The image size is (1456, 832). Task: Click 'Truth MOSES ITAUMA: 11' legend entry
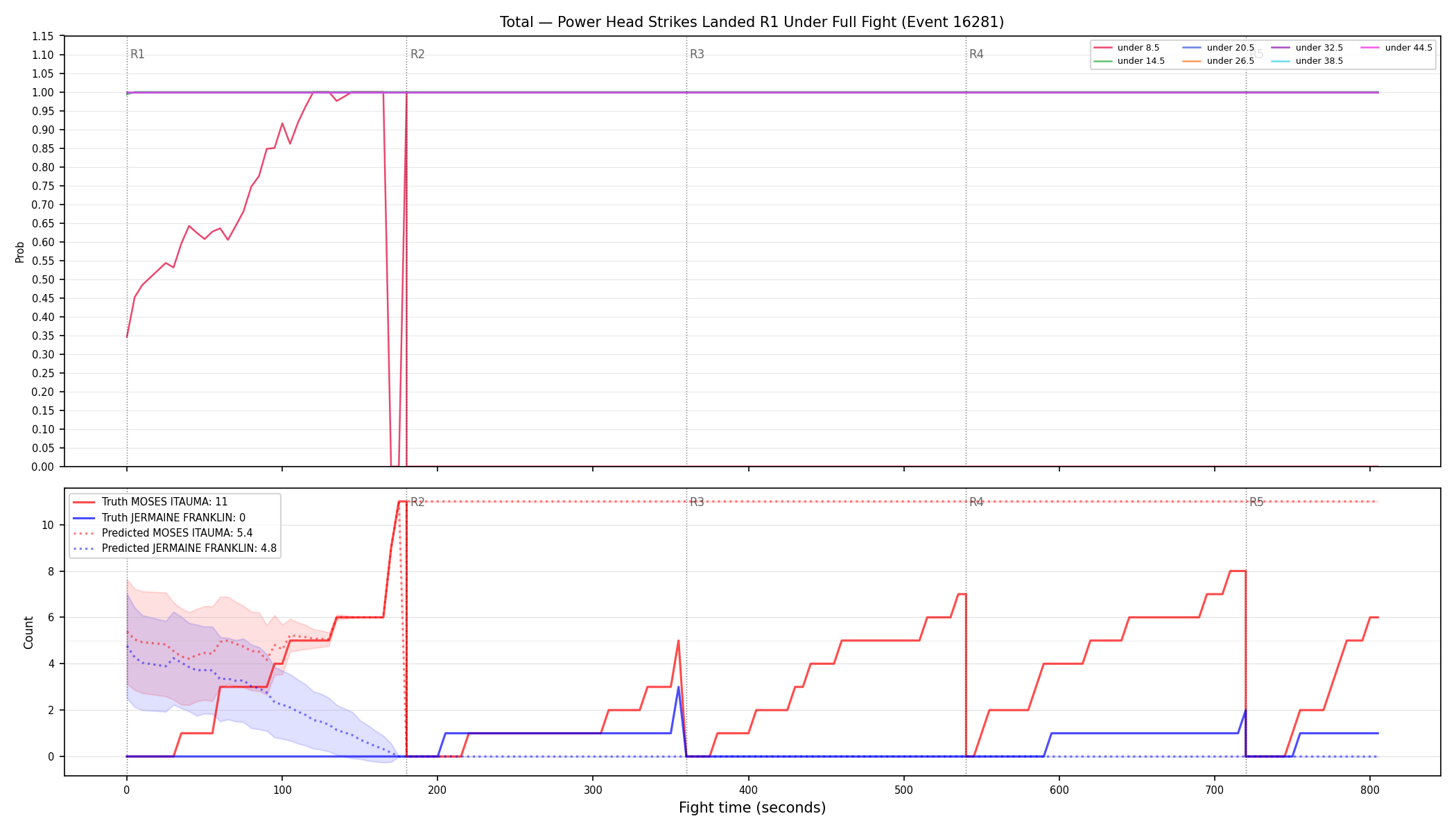pos(150,502)
